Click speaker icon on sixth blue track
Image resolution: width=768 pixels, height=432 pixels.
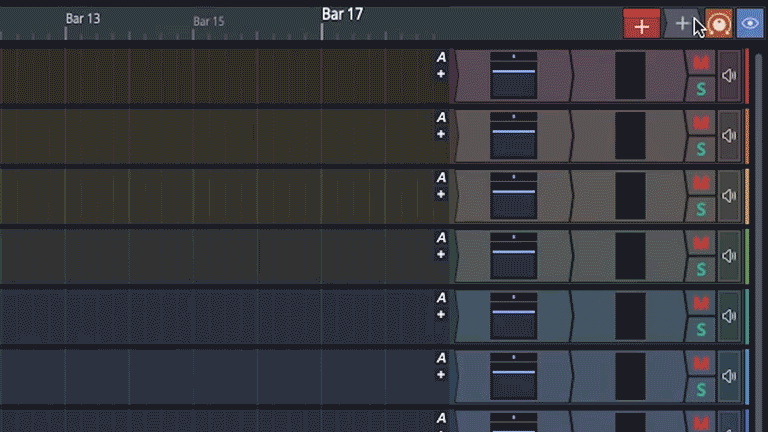click(x=729, y=377)
